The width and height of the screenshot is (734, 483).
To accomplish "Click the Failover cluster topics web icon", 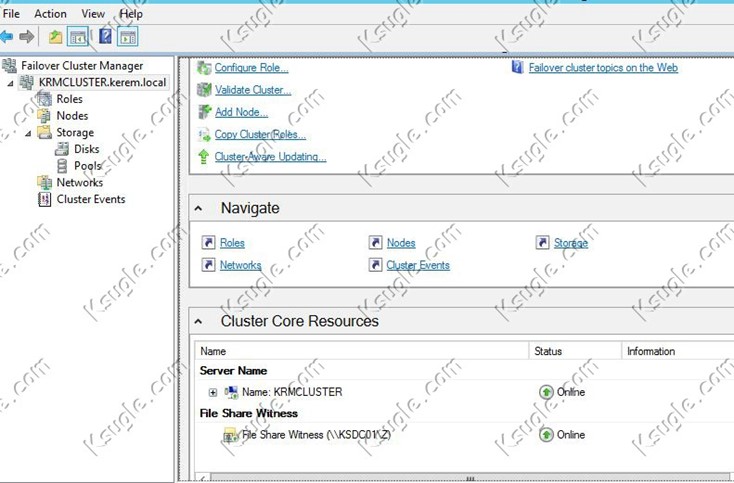I will click(517, 67).
